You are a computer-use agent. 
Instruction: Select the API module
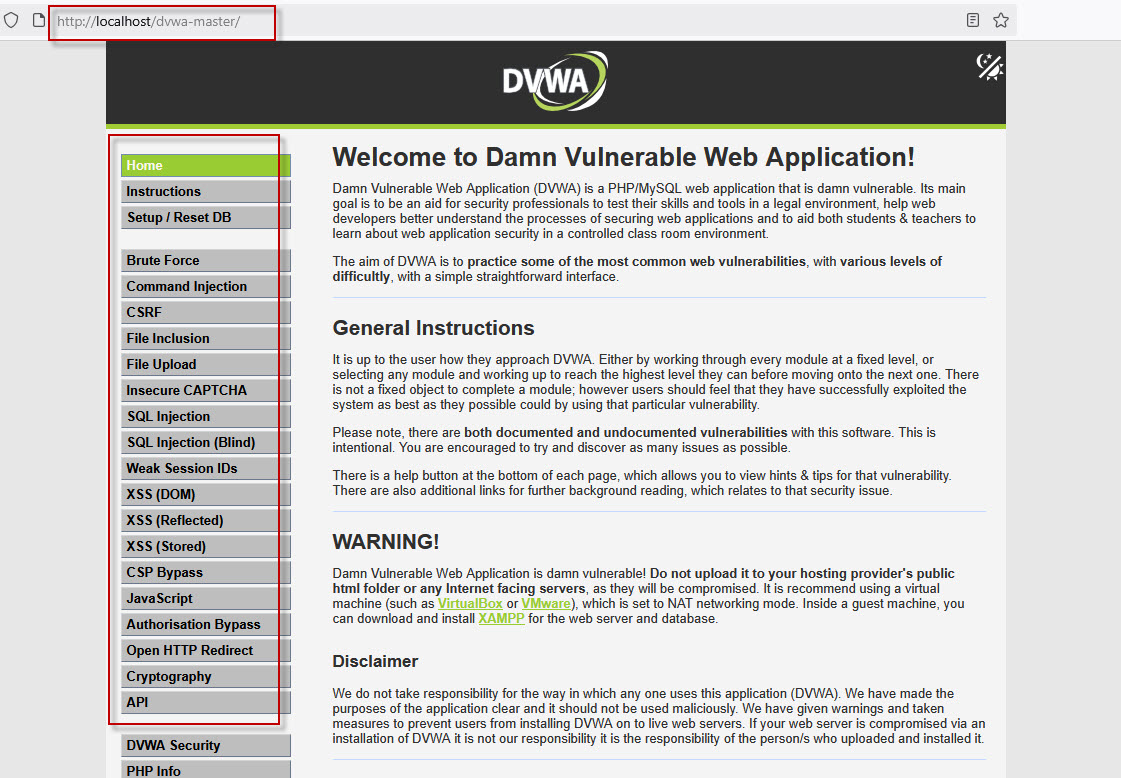tap(206, 702)
